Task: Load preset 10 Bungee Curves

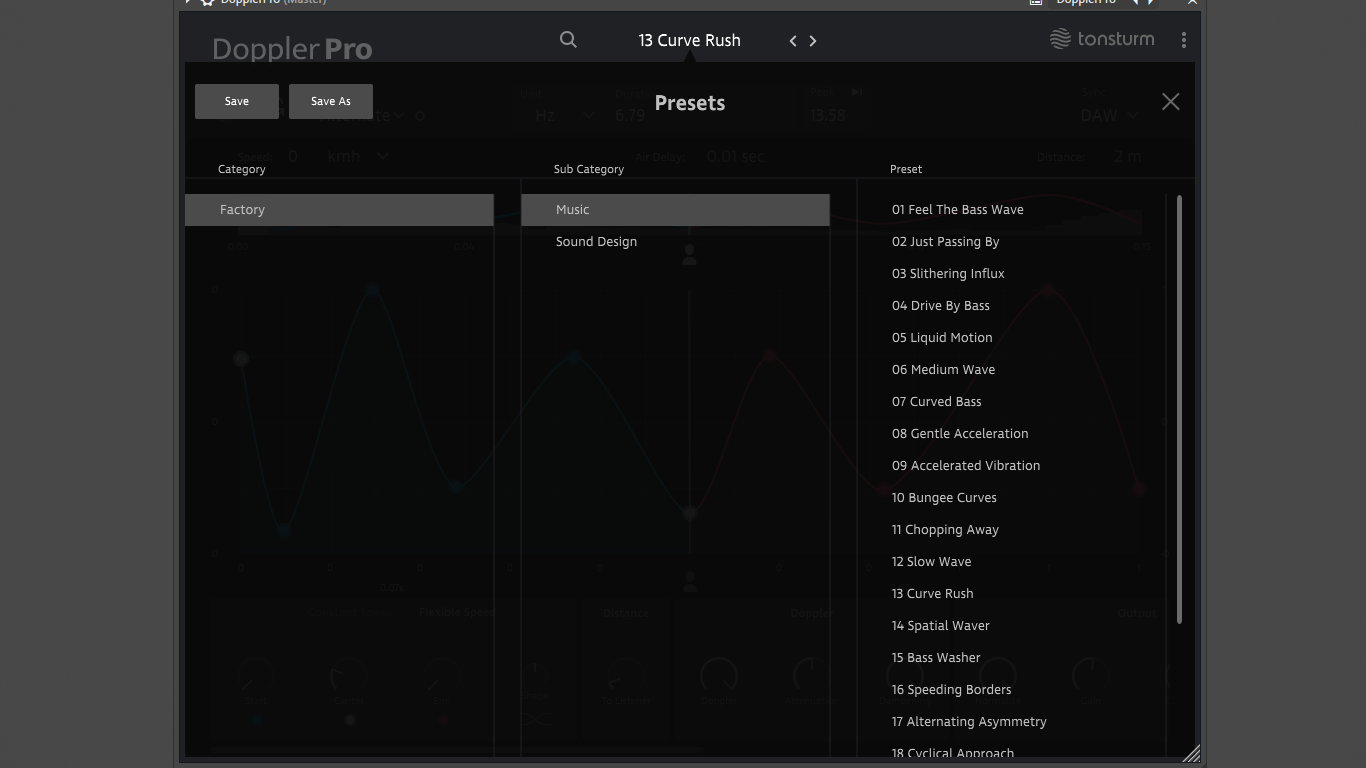Action: point(944,498)
